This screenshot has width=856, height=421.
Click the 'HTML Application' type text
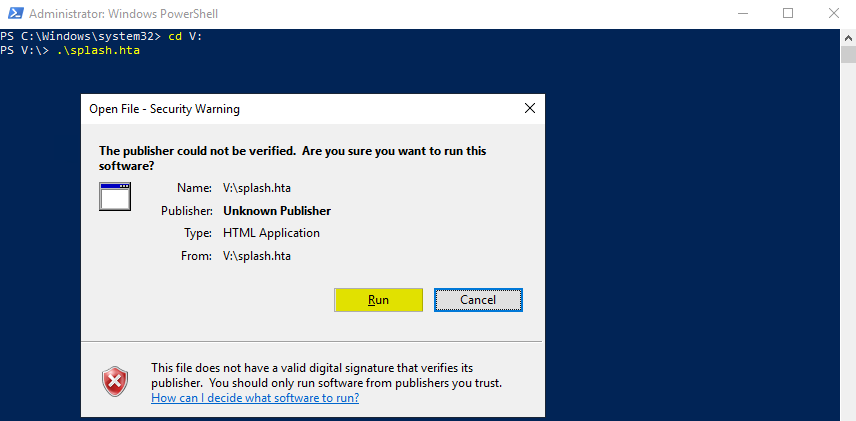click(271, 233)
